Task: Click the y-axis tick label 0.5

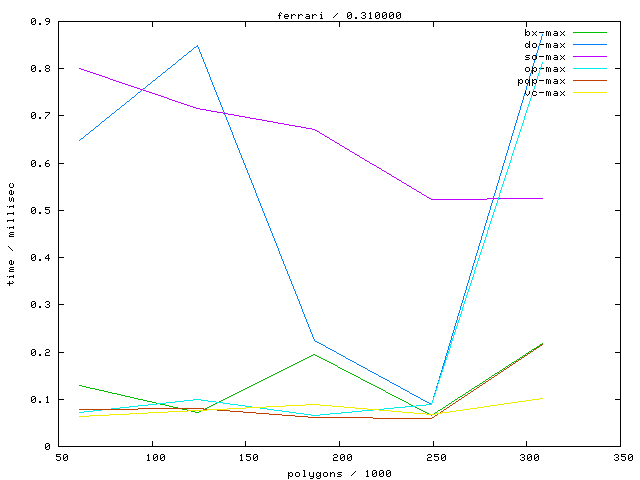Action: coord(42,210)
